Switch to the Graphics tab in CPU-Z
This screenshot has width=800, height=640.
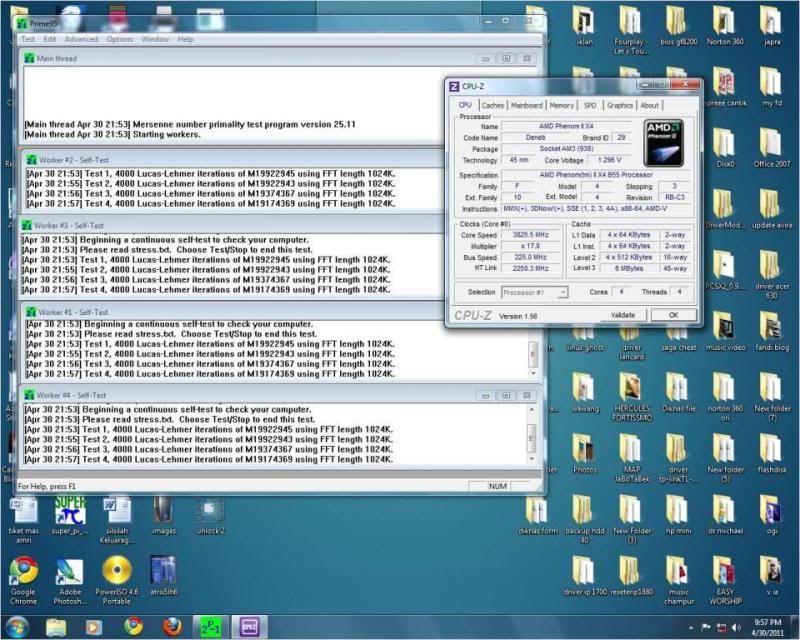pos(620,105)
